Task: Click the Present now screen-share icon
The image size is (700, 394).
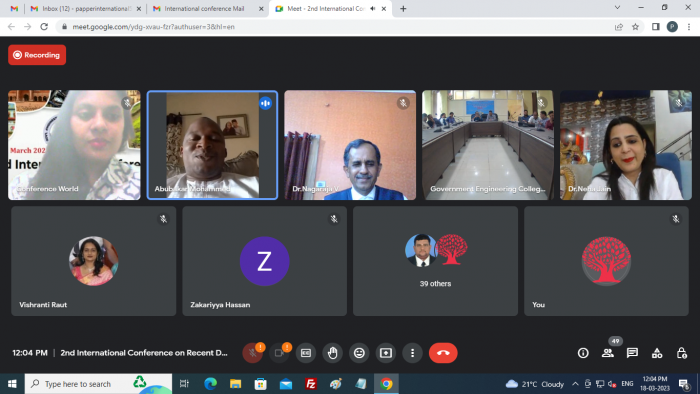Action: tap(386, 353)
